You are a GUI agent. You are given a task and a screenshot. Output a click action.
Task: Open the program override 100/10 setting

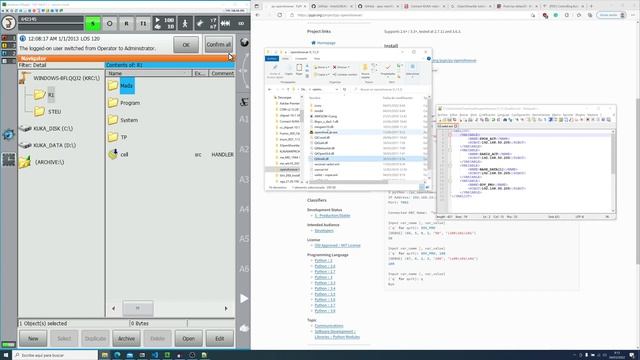pyautogui.click(x=164, y=23)
